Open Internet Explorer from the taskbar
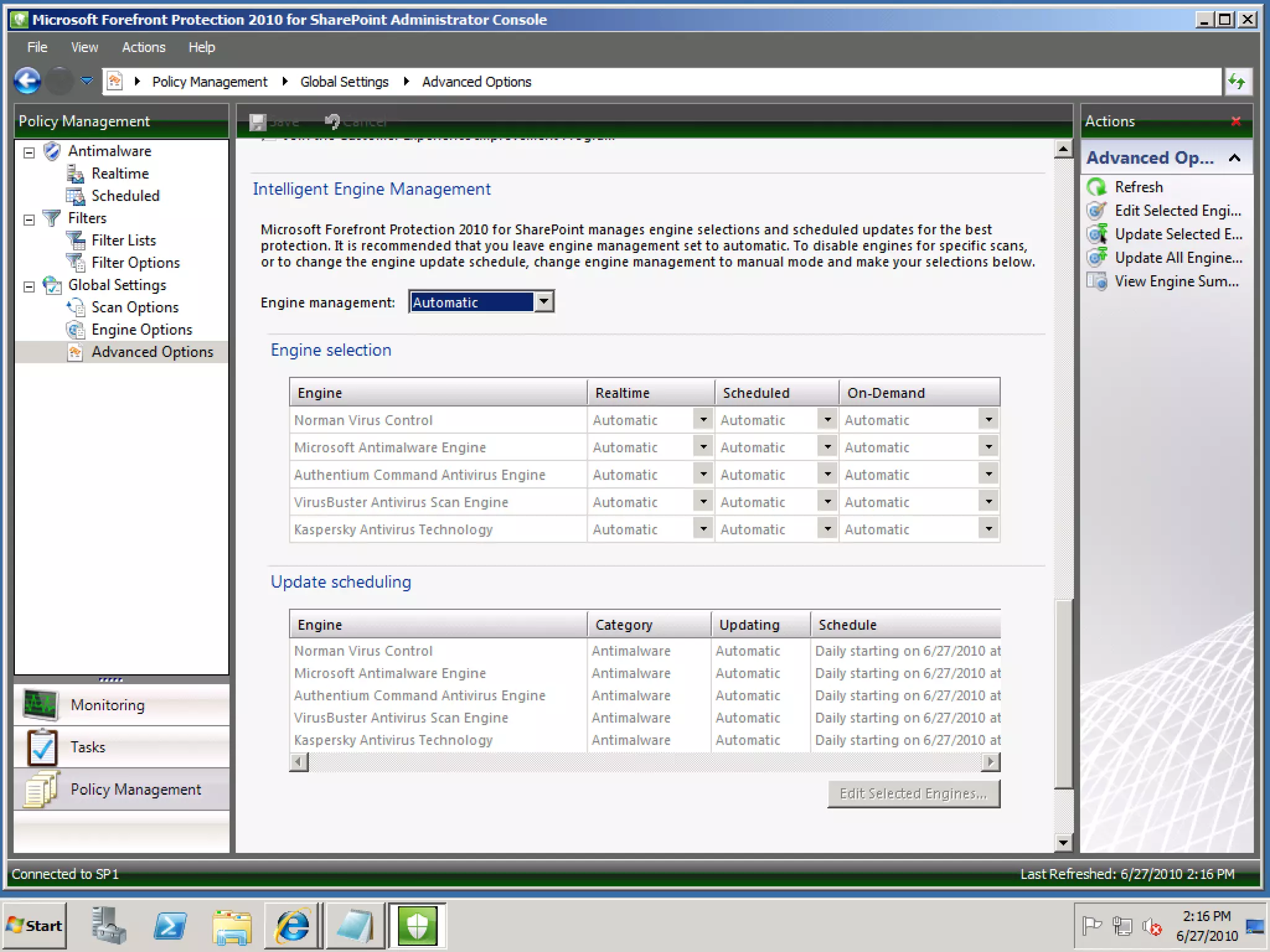 pos(293,926)
